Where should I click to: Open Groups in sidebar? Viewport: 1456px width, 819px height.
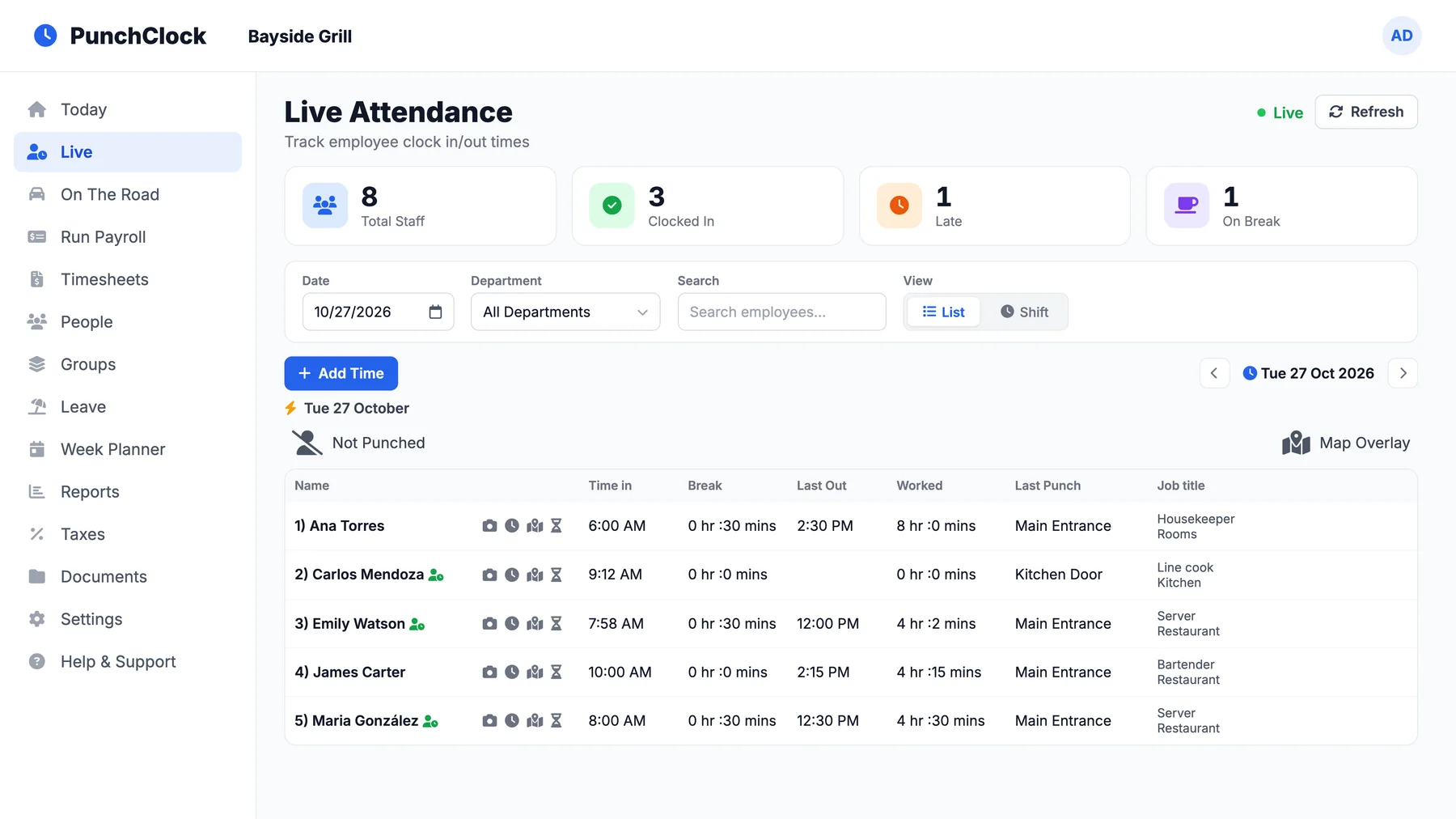[x=128, y=364]
